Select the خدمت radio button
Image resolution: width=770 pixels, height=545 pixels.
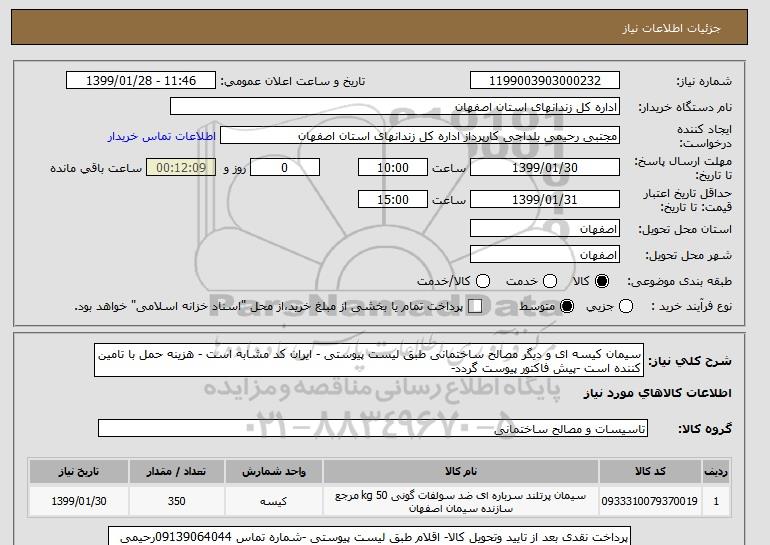tap(550, 281)
